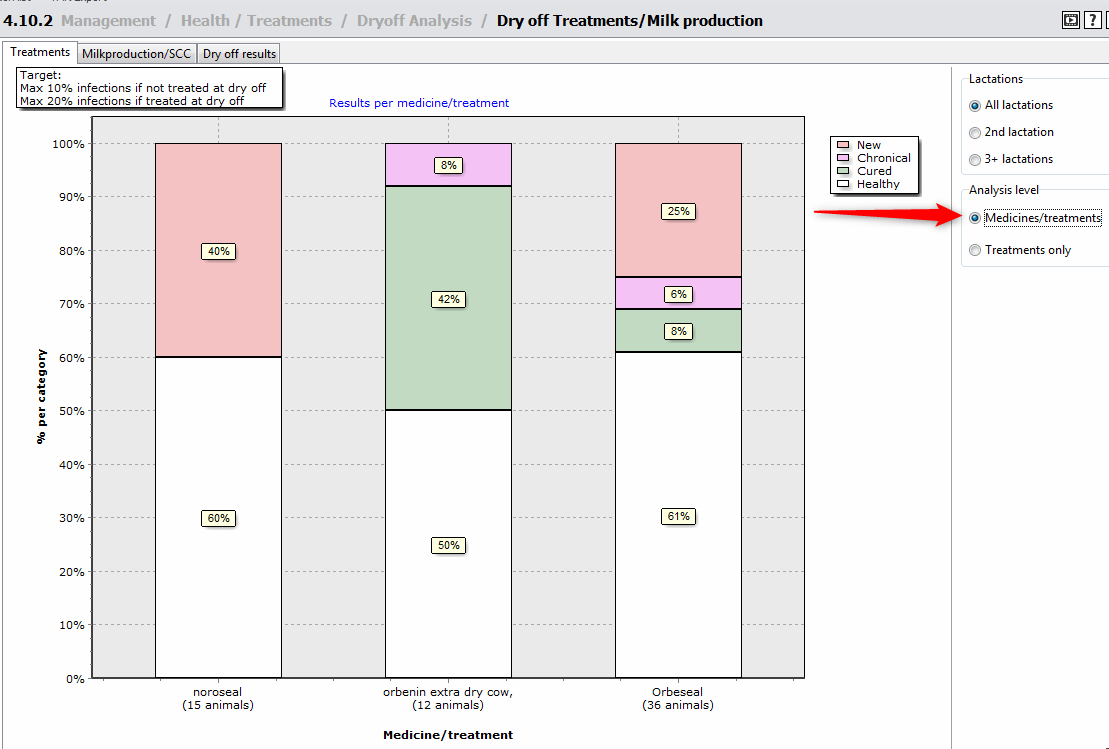This screenshot has height=749, width=1109.
Task: Select Medicines/treatments analysis level
Action: (x=975, y=218)
